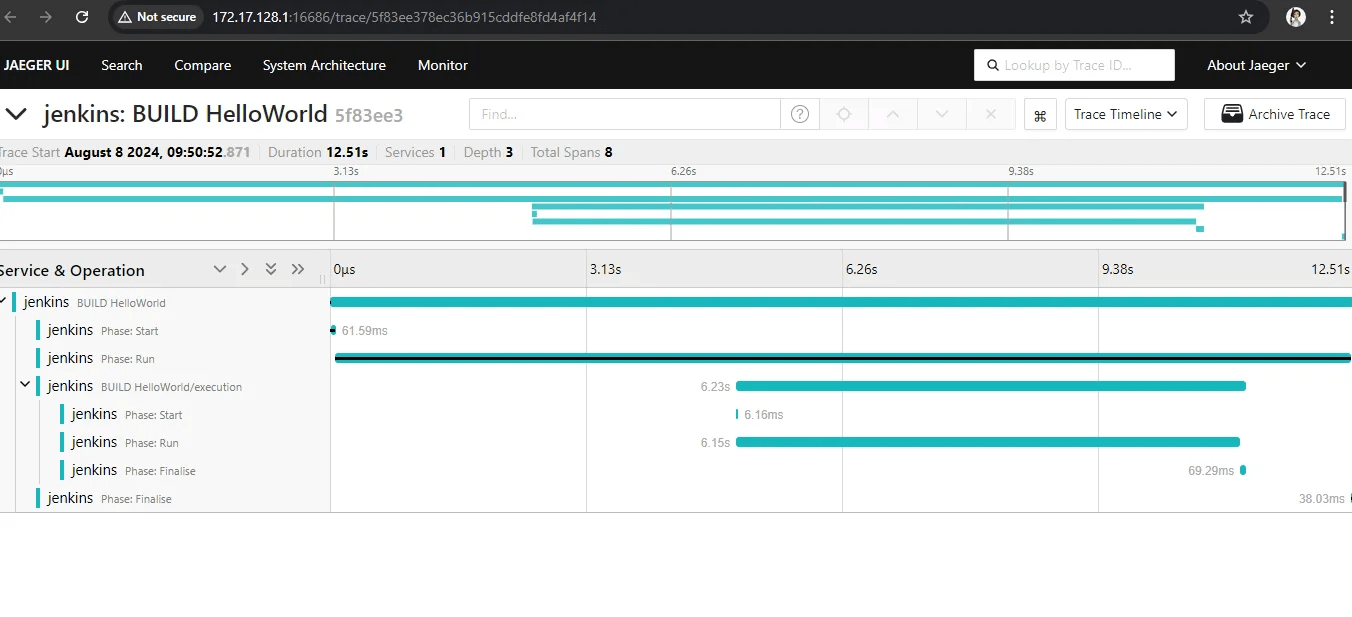Open the Trace Timeline view dropdown
The image size is (1352, 617).
click(x=1126, y=114)
